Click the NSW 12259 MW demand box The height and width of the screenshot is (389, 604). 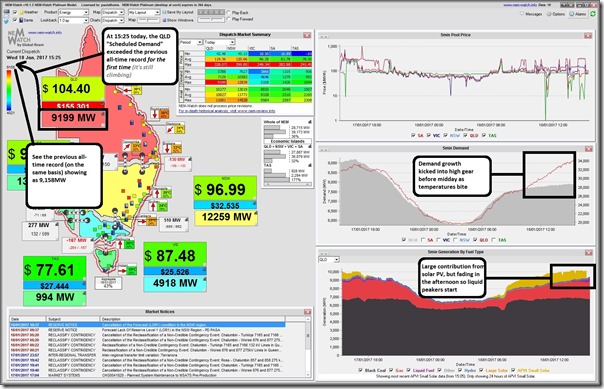coord(226,218)
